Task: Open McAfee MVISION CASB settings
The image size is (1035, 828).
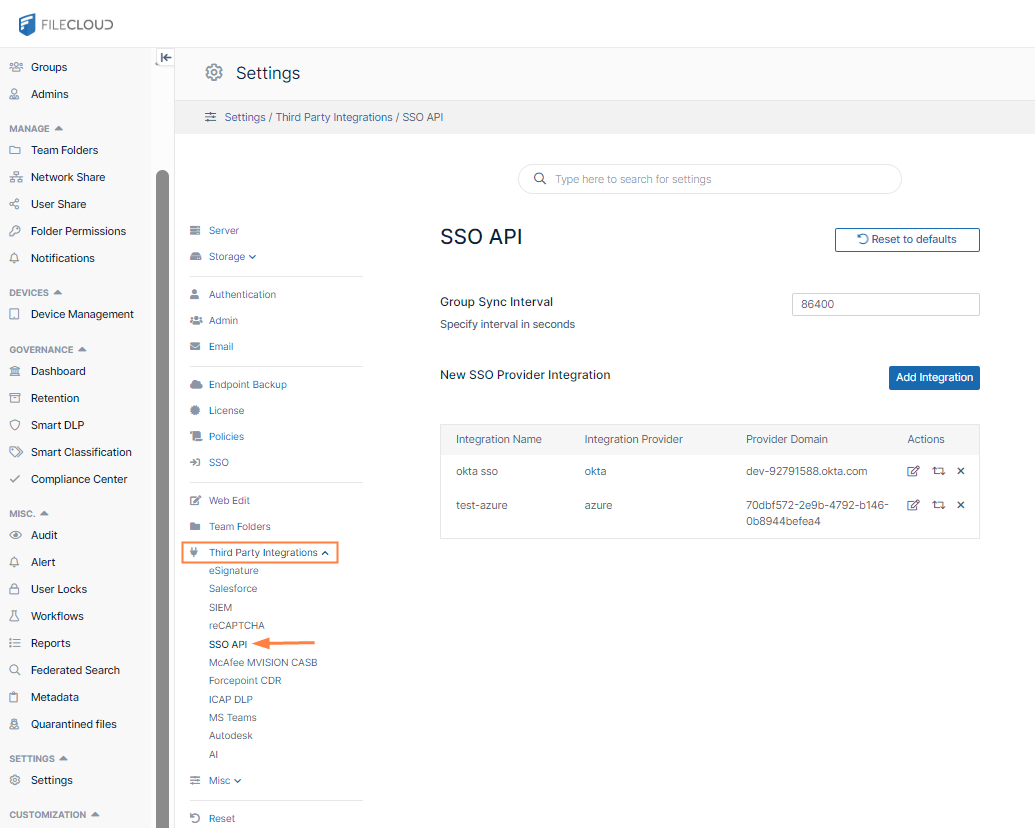Action: coord(263,662)
